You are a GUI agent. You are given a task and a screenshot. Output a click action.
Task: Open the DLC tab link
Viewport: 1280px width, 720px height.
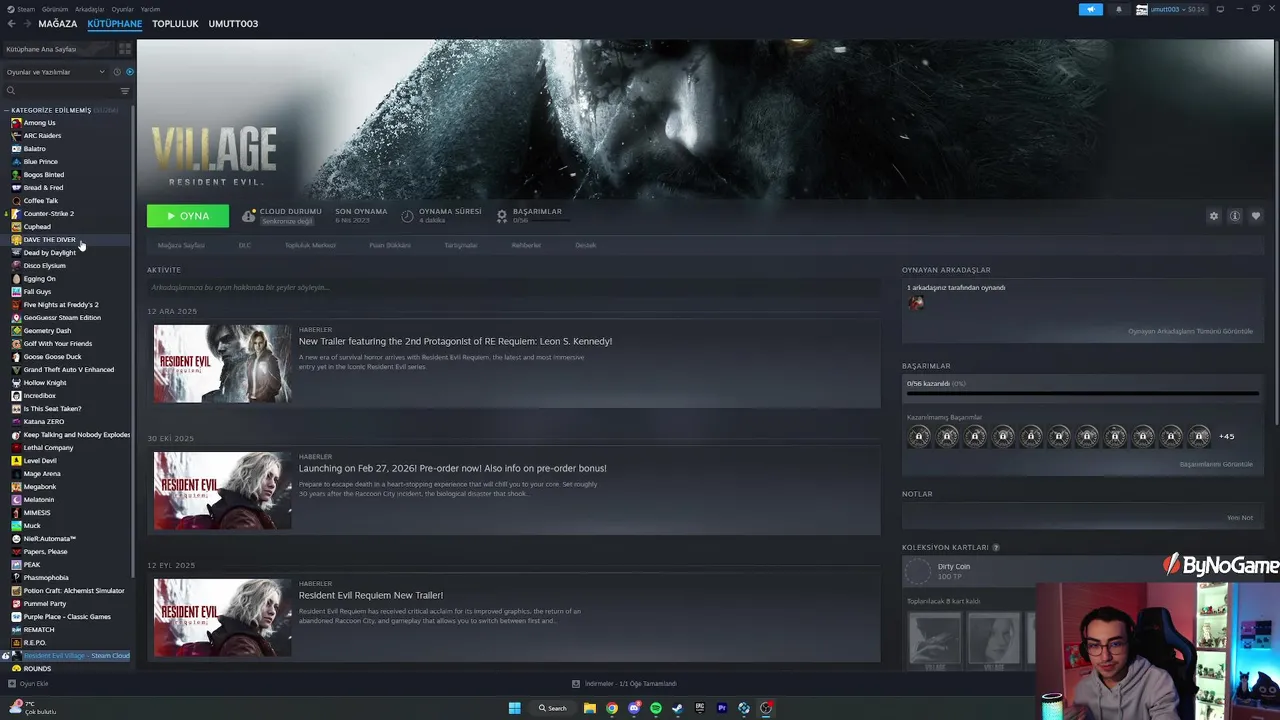(x=245, y=245)
